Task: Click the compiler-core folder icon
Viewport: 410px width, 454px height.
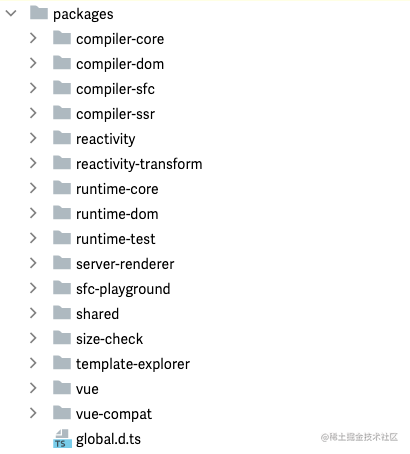Action: point(62,38)
